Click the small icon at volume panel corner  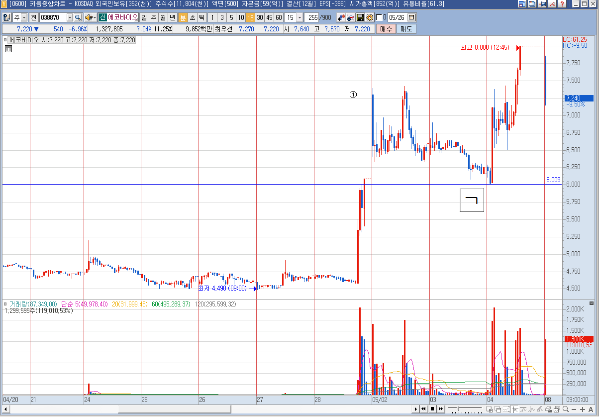591,303
